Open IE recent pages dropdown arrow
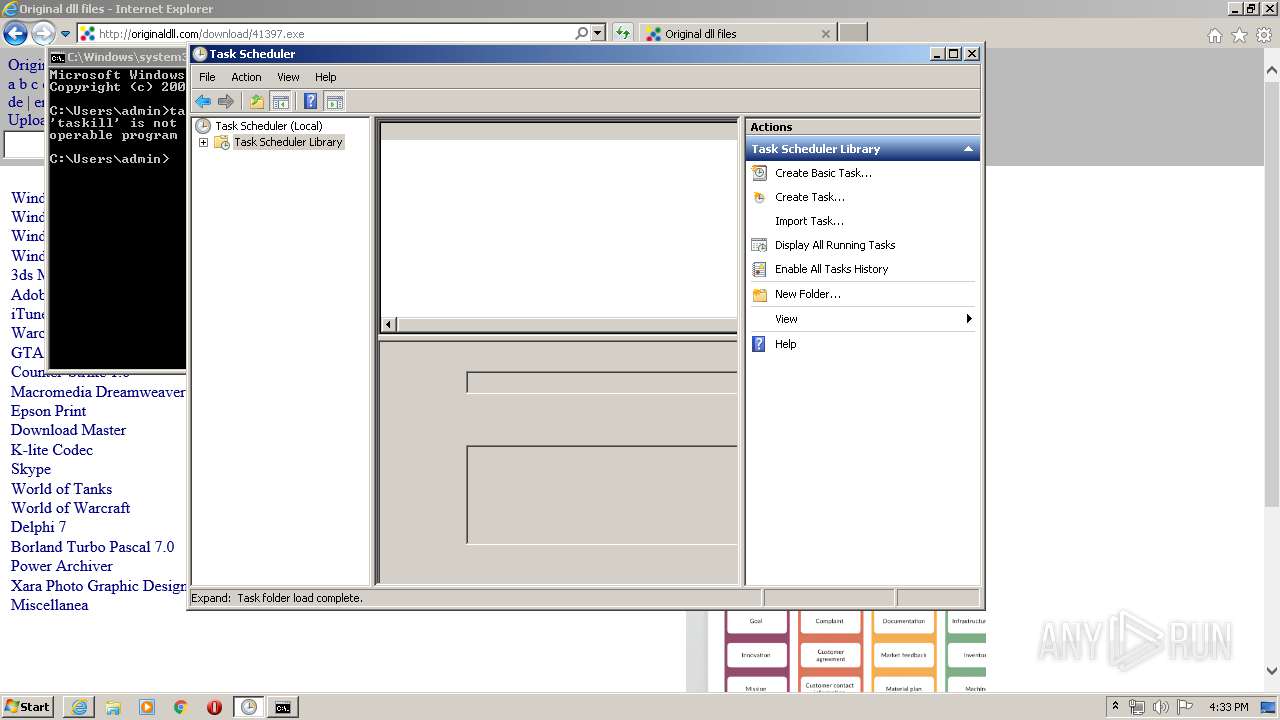The height and width of the screenshot is (720, 1280). click(65, 34)
